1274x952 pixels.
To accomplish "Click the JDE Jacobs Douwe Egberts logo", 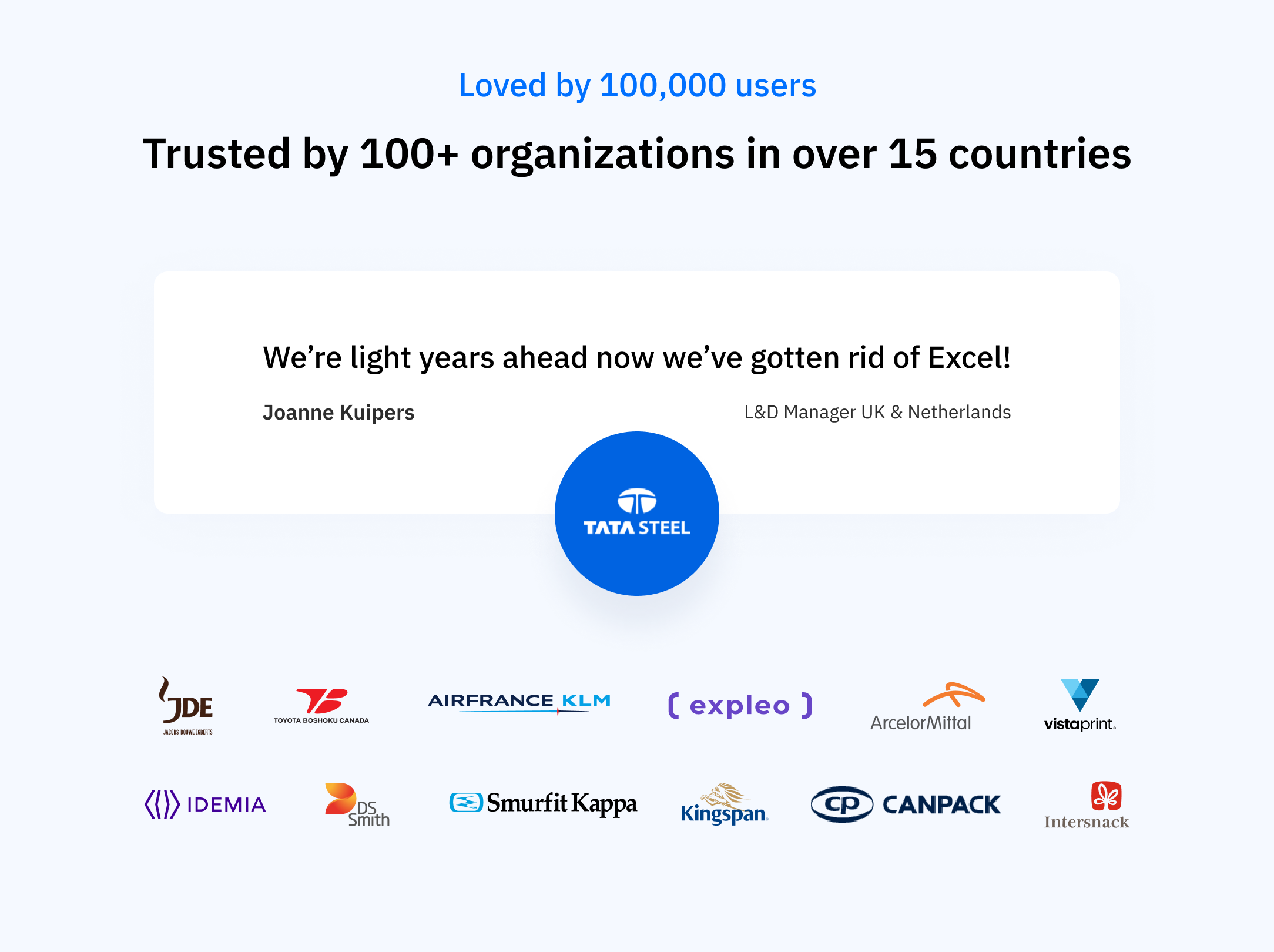I will coord(187,709).
